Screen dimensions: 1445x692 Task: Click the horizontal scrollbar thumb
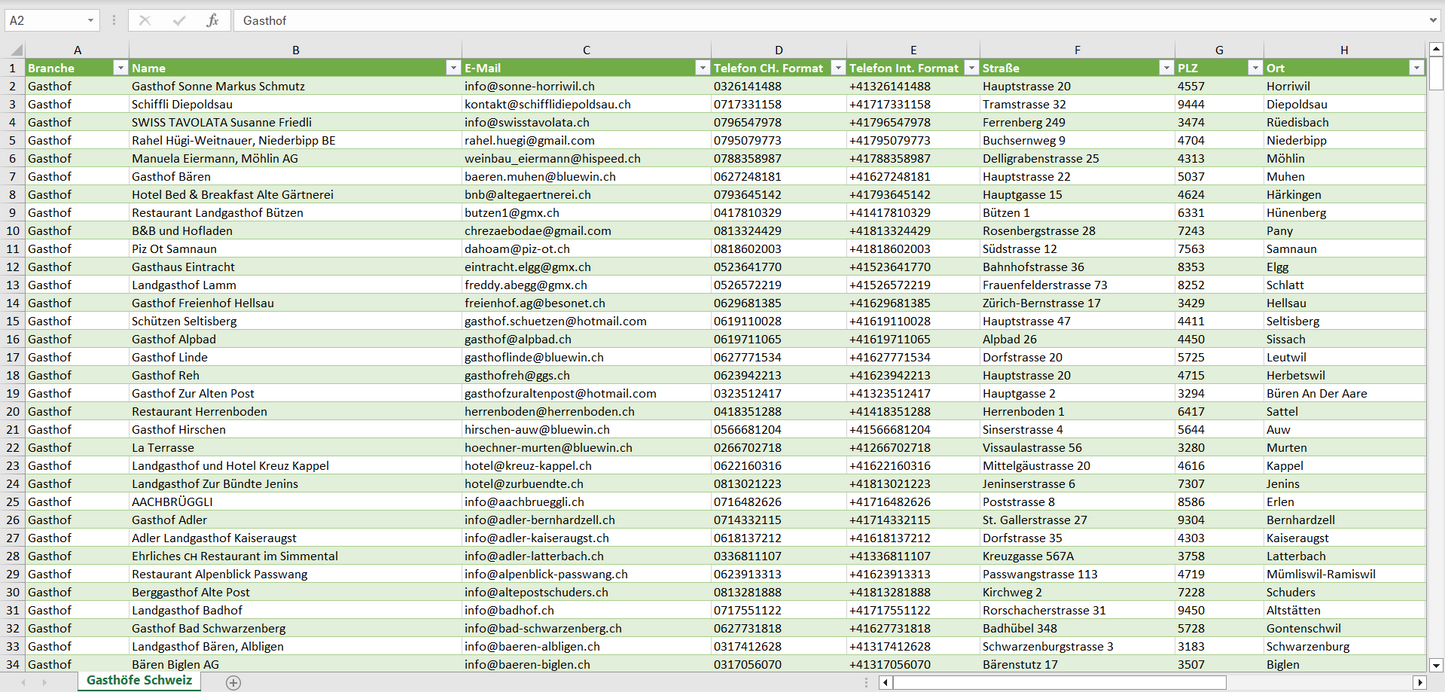1058,682
